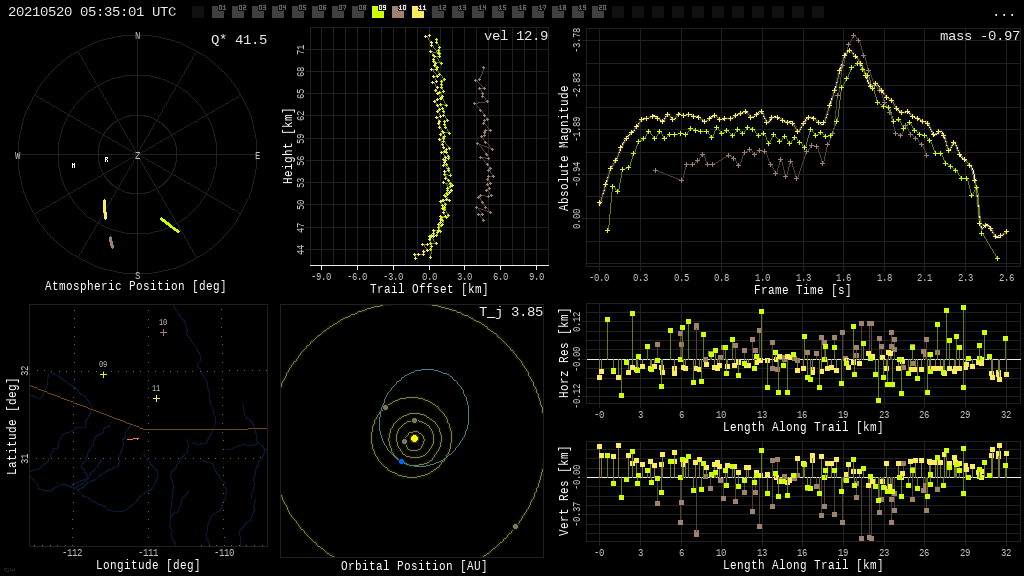The image size is (1024, 576).
Task: Click station 09 marker on the map
Action: pos(103,375)
